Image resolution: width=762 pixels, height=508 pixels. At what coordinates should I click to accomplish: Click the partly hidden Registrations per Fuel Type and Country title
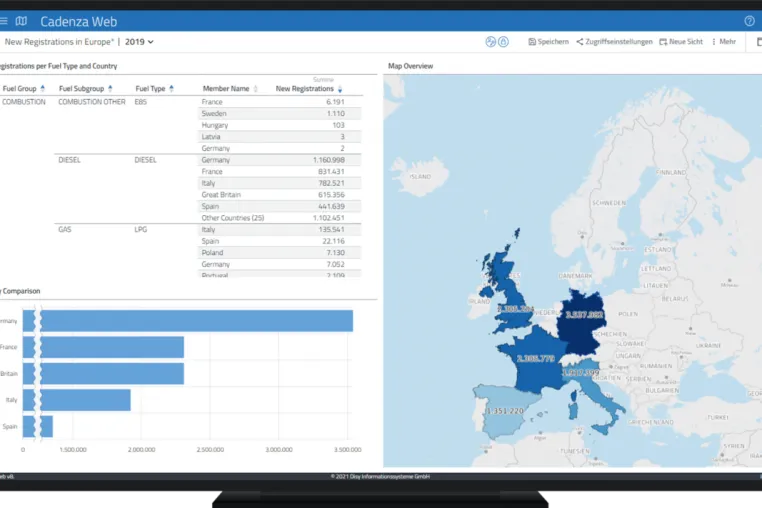58,66
